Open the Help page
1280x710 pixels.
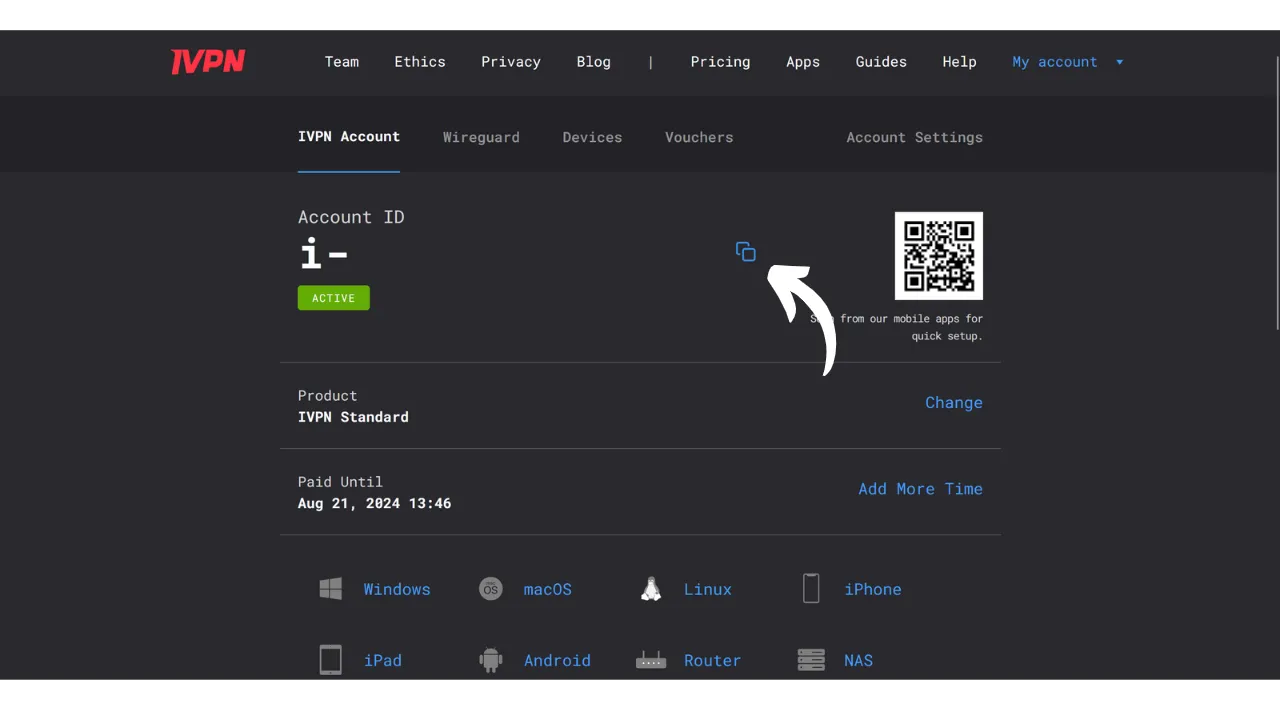[x=960, y=62]
